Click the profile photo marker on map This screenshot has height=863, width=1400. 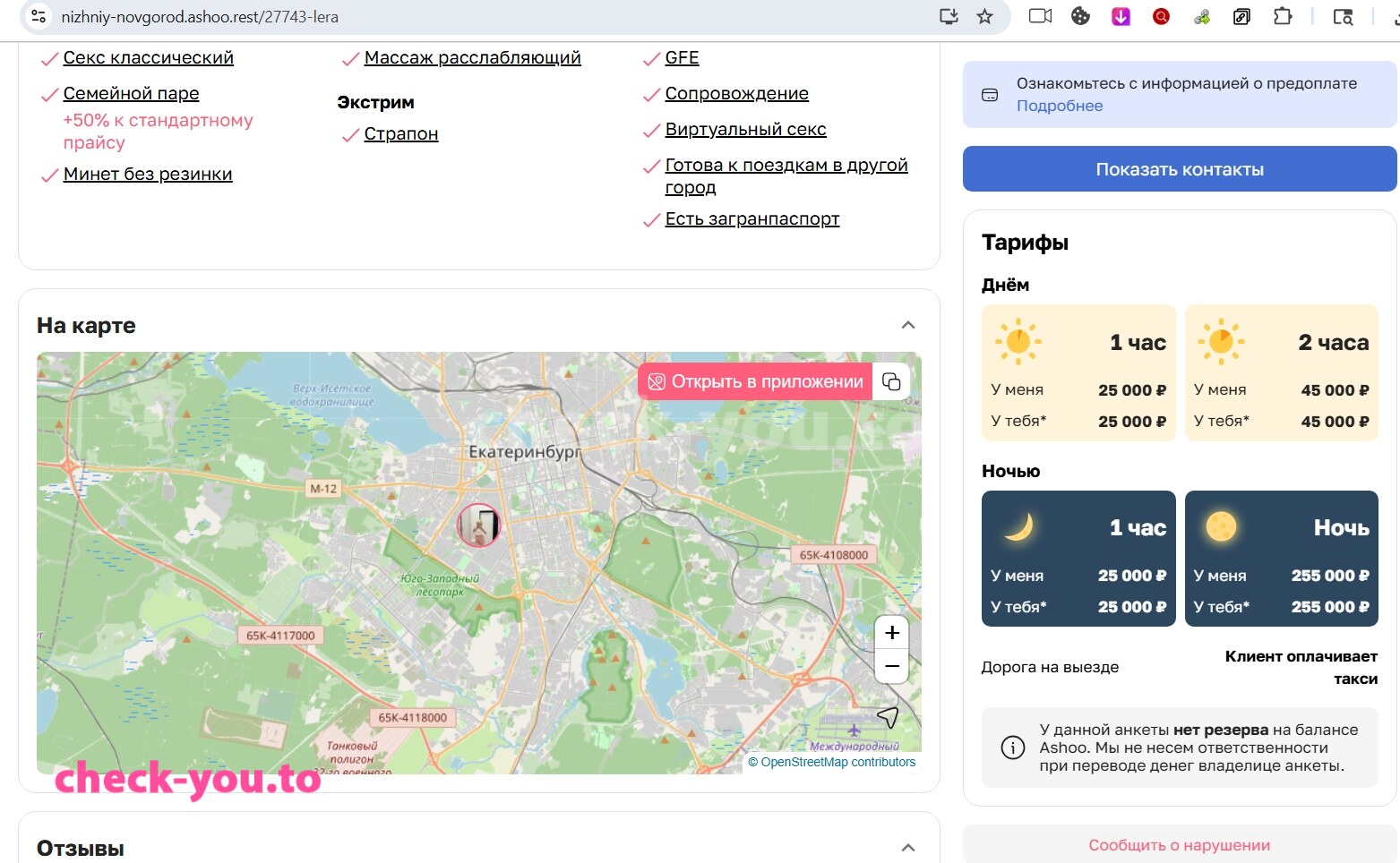pyautogui.click(x=478, y=525)
